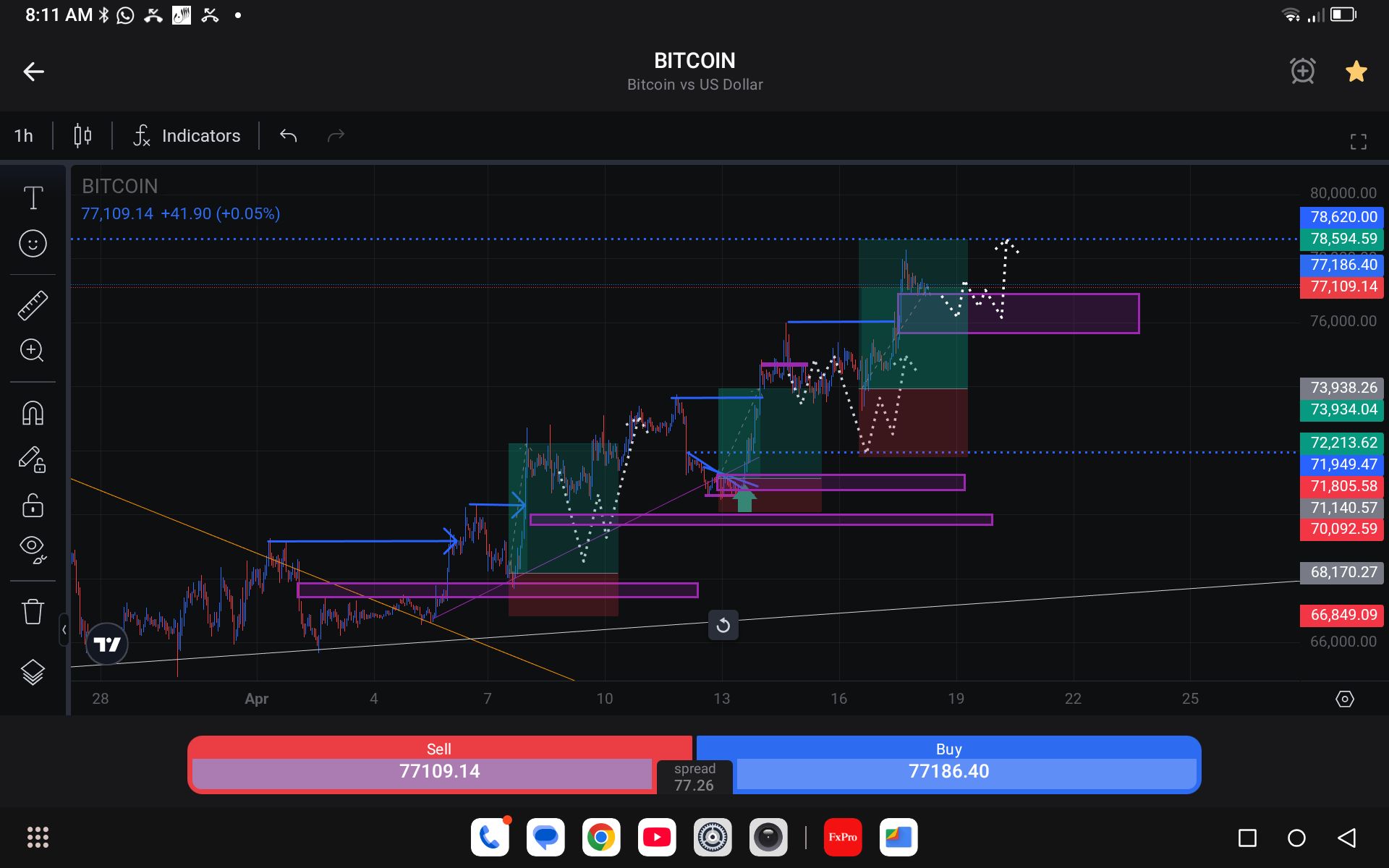Expand the collapsed left sidebar arrow
This screenshot has height=868, width=1389.
[x=64, y=630]
